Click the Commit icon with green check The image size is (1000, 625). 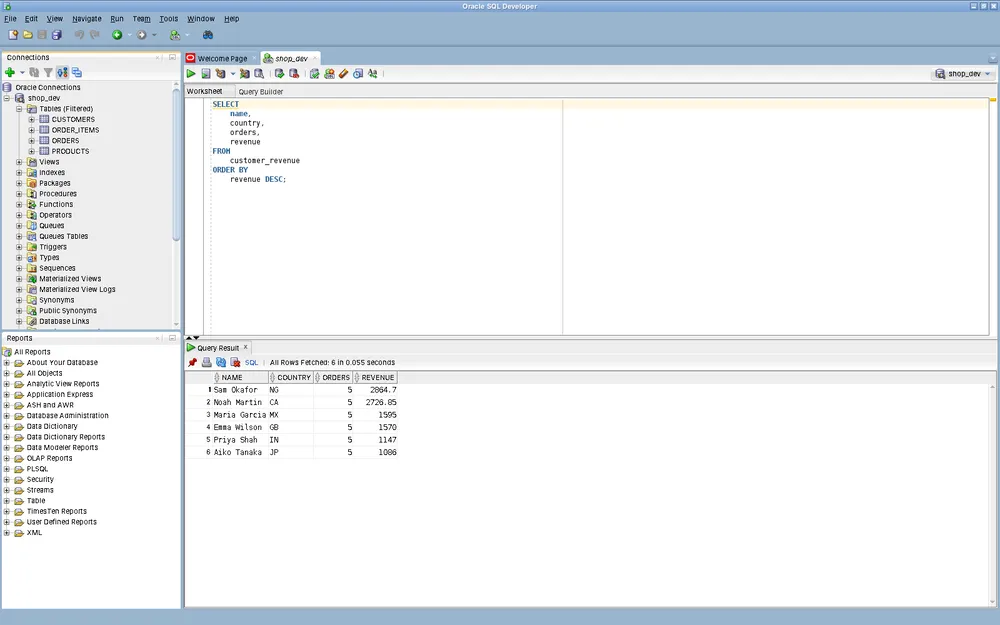(x=279, y=74)
